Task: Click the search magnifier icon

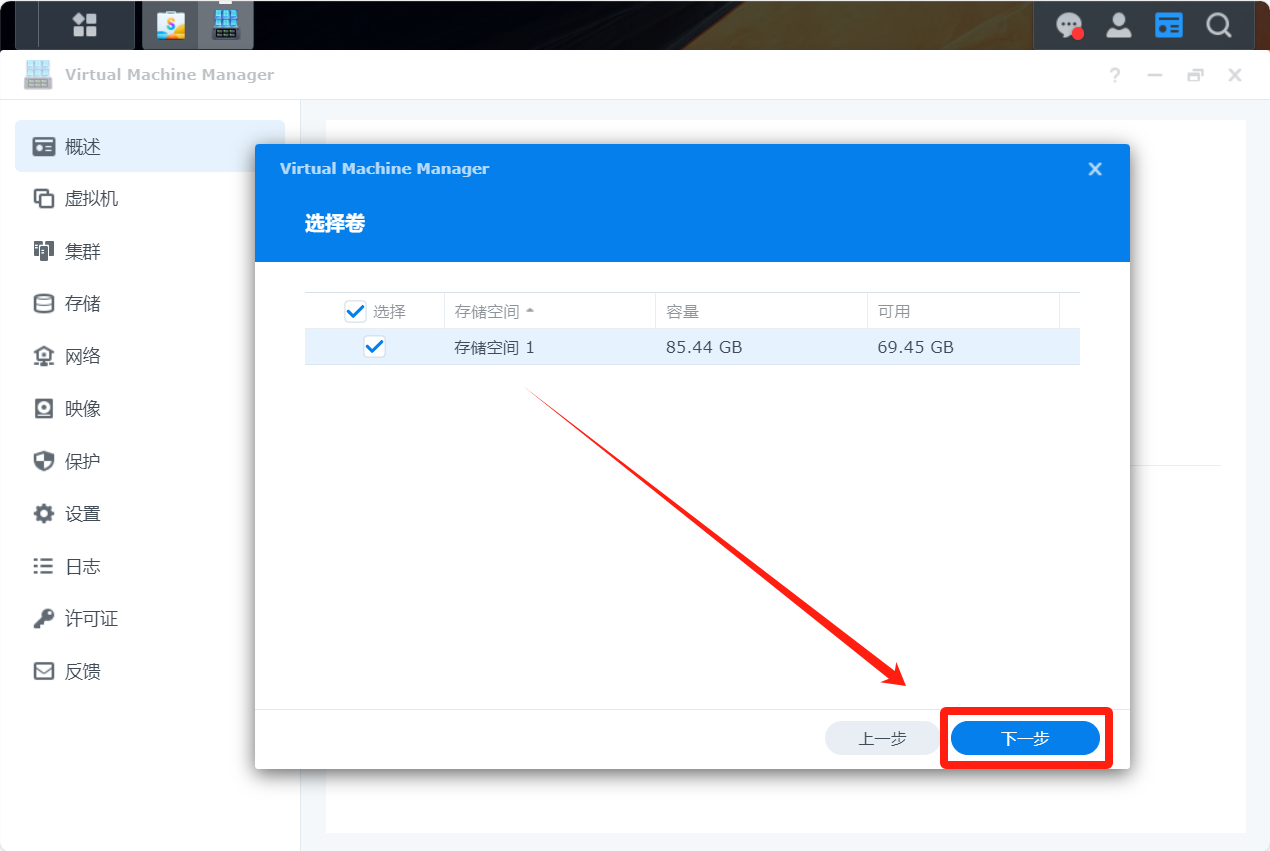Action: (1218, 25)
